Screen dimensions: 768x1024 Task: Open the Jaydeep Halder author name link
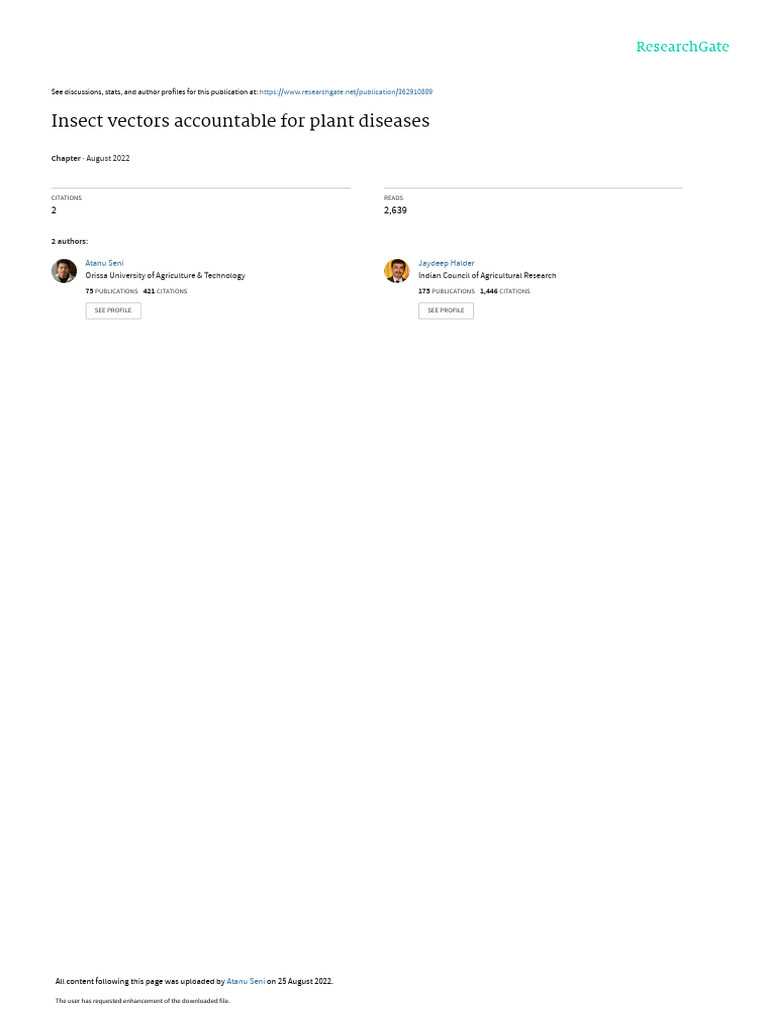click(446, 263)
